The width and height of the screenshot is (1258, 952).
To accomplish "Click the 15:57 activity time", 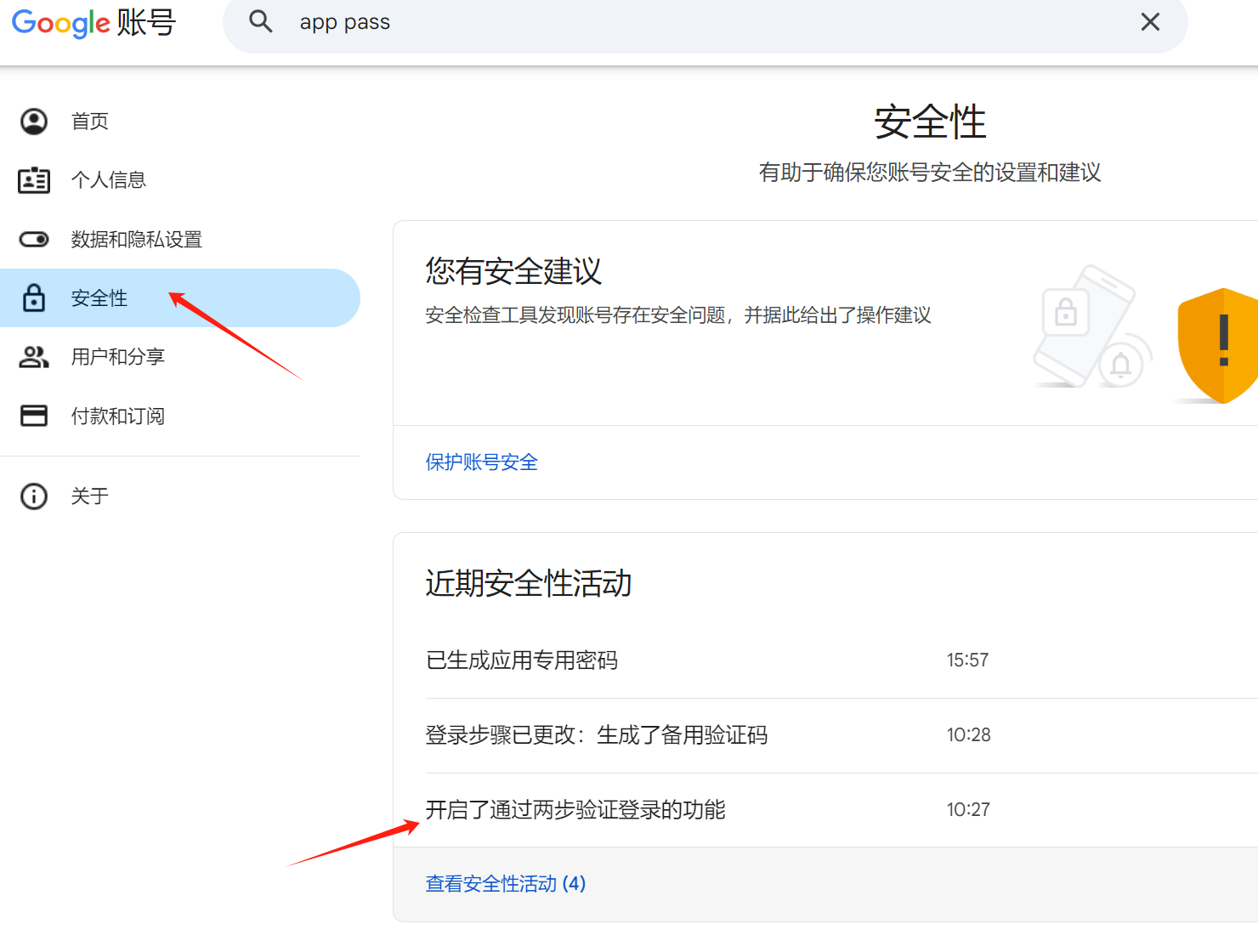I will point(967,660).
